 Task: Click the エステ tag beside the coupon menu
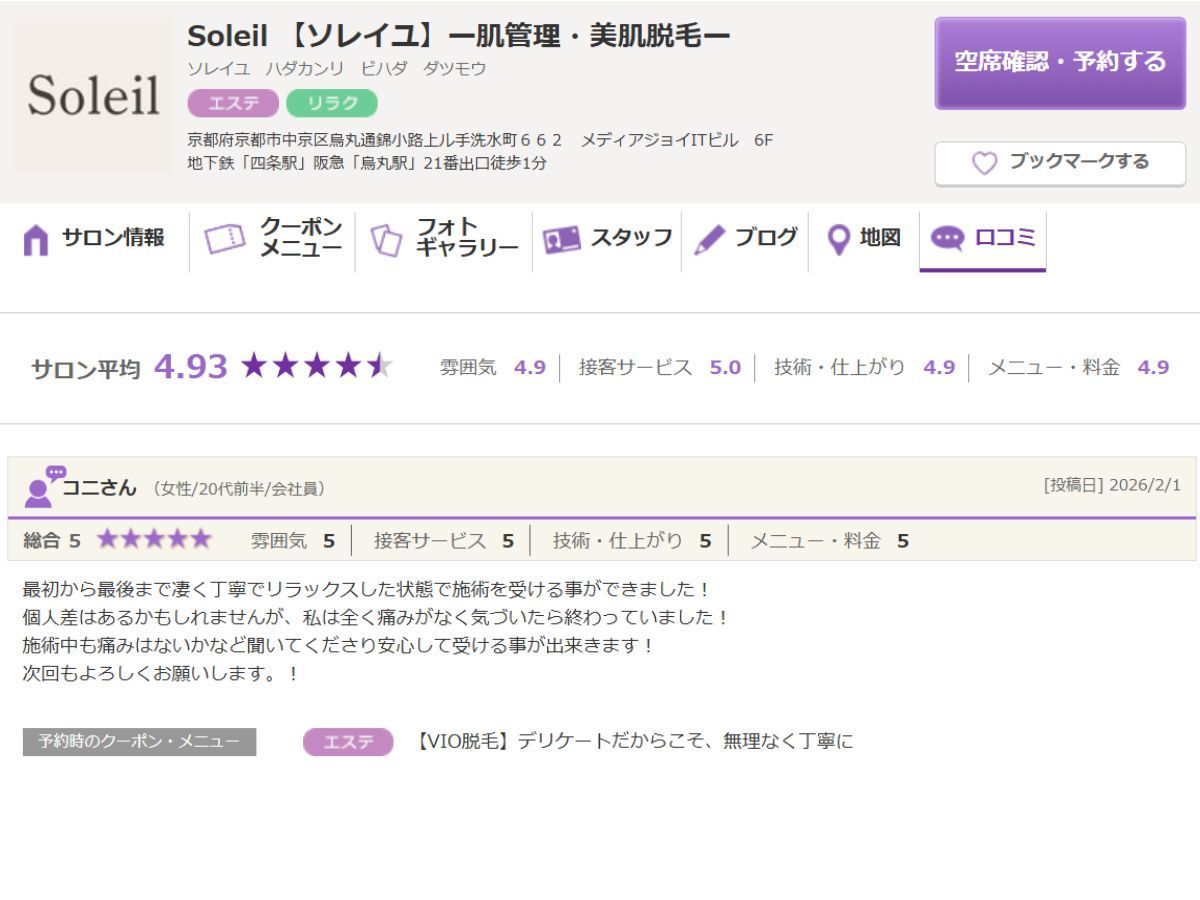(x=348, y=742)
